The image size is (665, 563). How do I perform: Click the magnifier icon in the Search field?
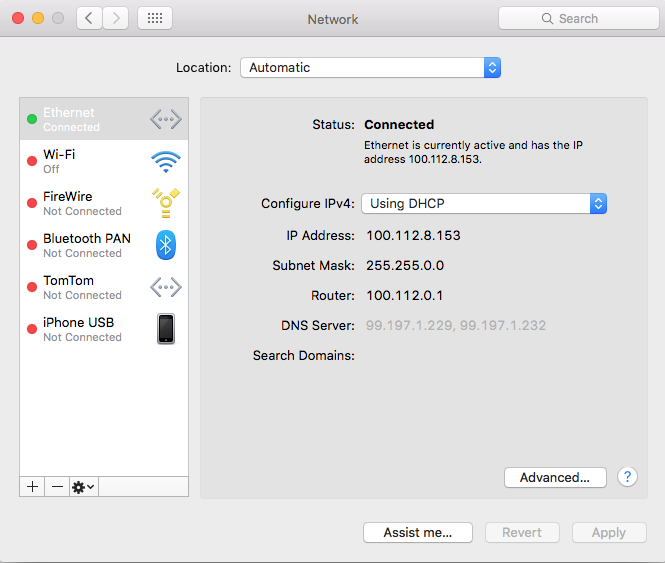coord(547,19)
